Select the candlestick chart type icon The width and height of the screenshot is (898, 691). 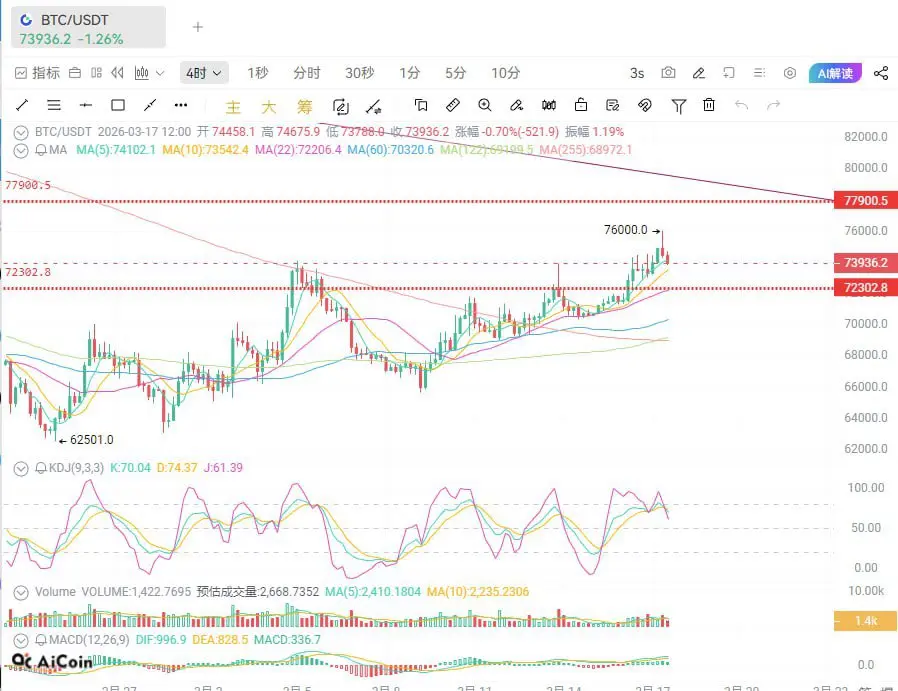click(141, 73)
